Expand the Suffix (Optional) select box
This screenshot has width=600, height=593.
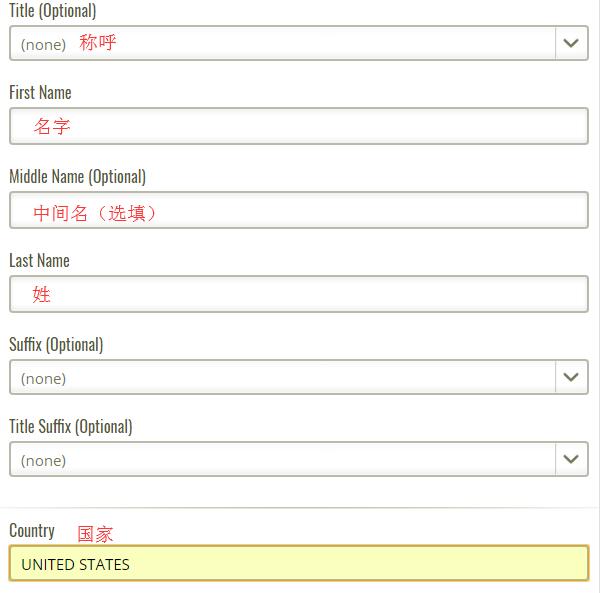tap(299, 377)
